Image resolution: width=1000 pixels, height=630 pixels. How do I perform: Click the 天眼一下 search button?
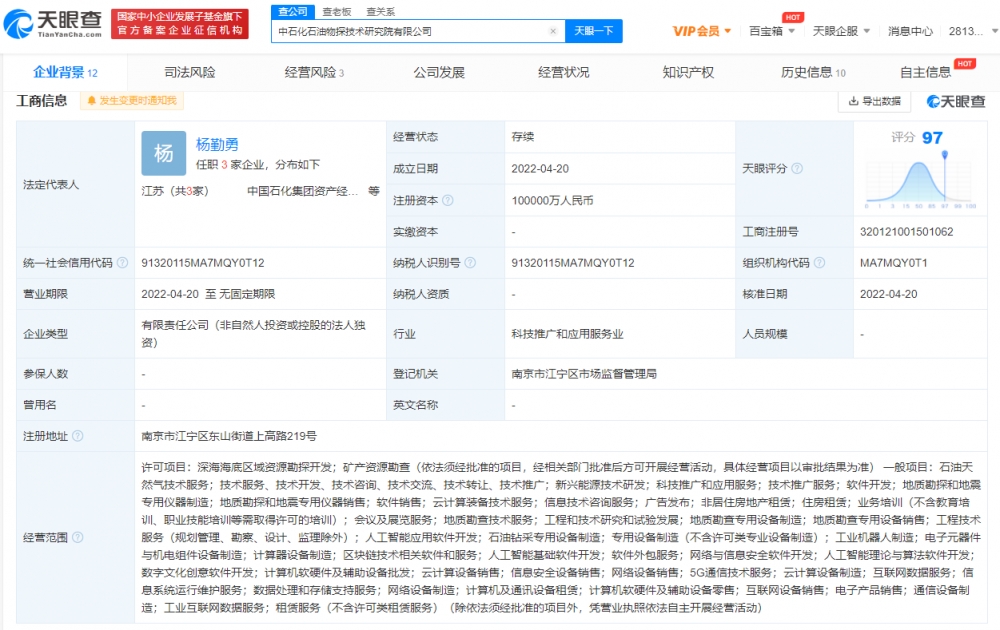point(593,31)
